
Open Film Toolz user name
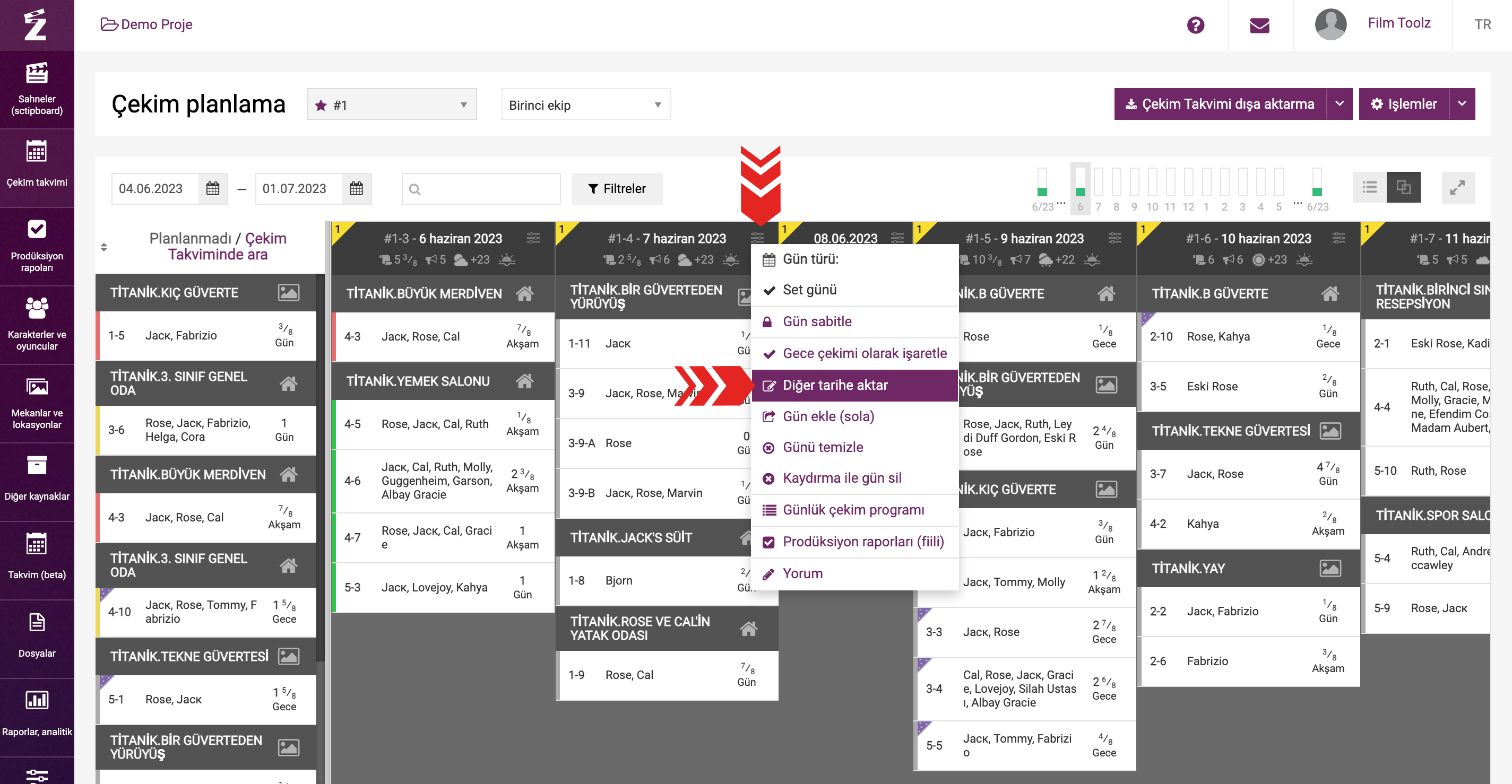tap(1399, 23)
